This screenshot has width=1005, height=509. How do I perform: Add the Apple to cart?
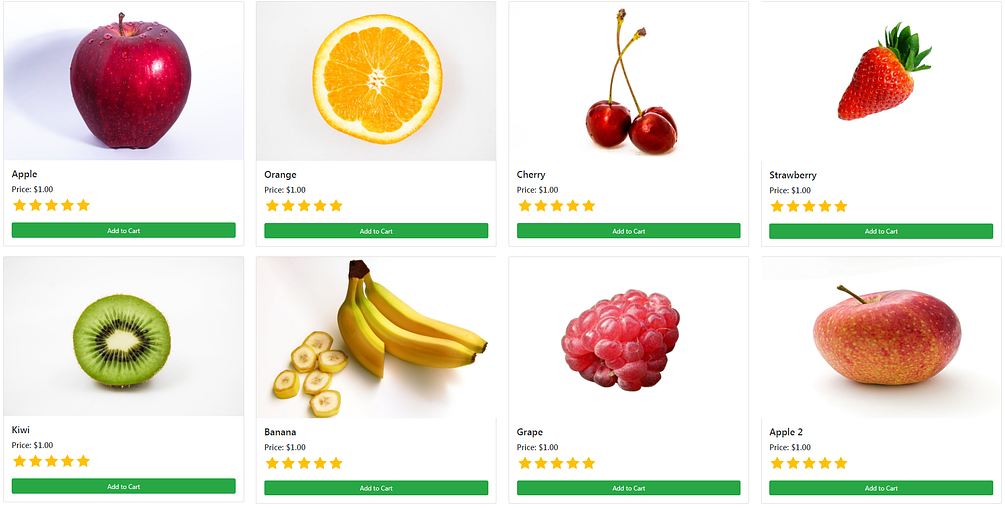(124, 230)
